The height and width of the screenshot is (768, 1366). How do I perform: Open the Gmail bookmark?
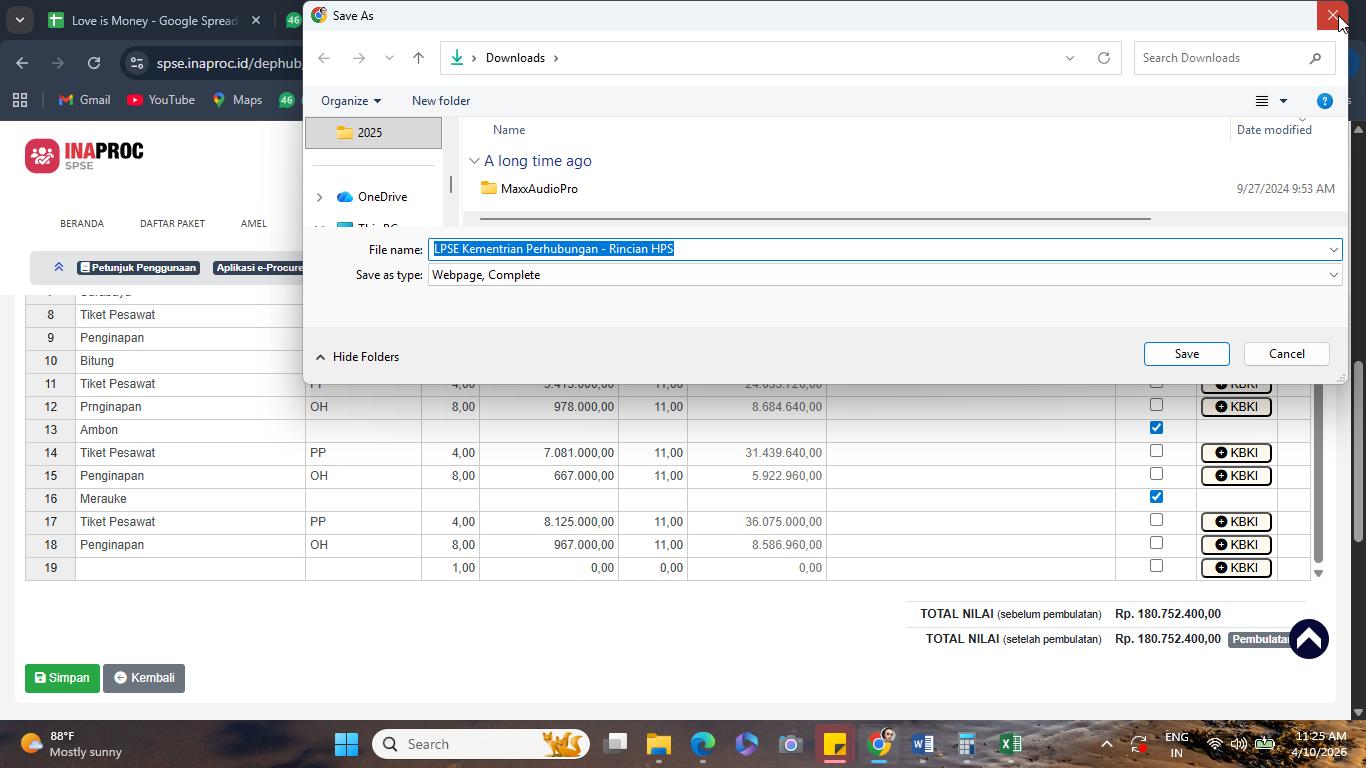(x=84, y=100)
